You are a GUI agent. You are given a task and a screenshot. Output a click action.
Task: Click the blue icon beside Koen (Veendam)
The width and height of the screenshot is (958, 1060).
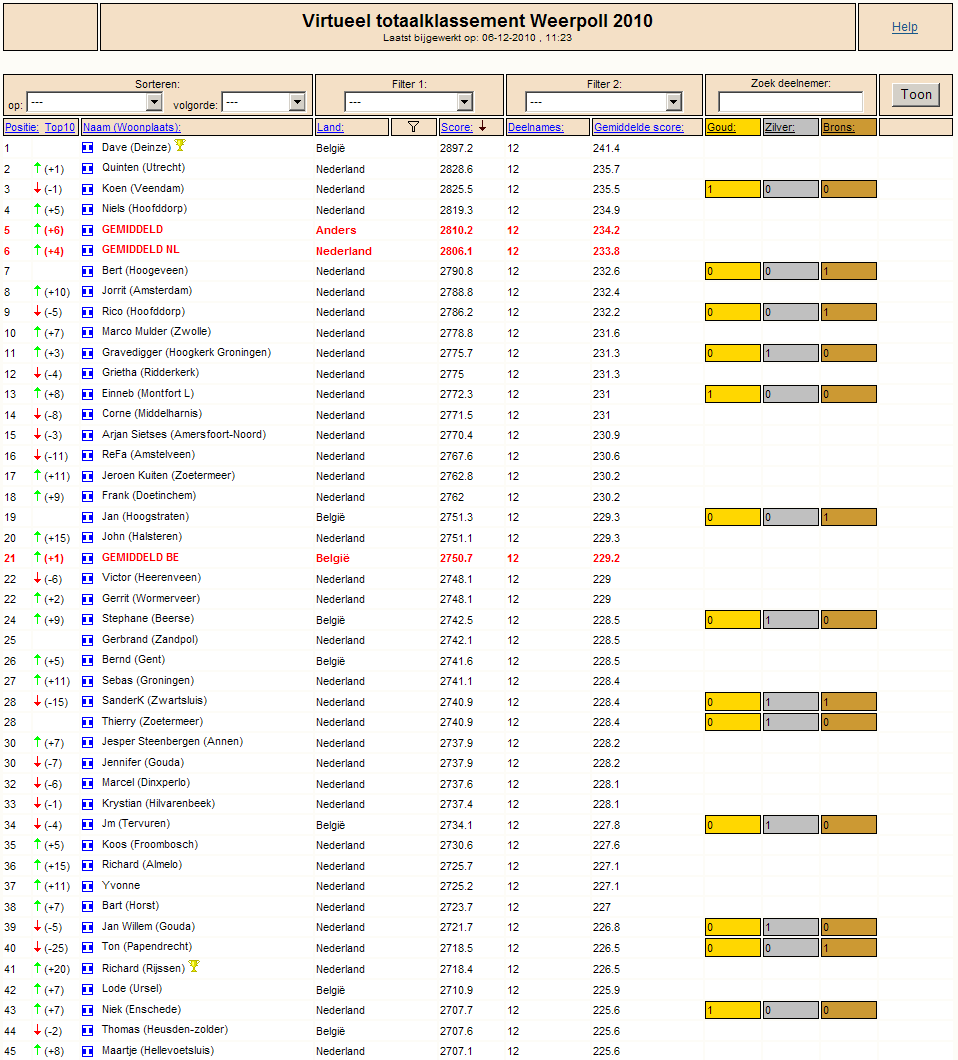click(87, 189)
